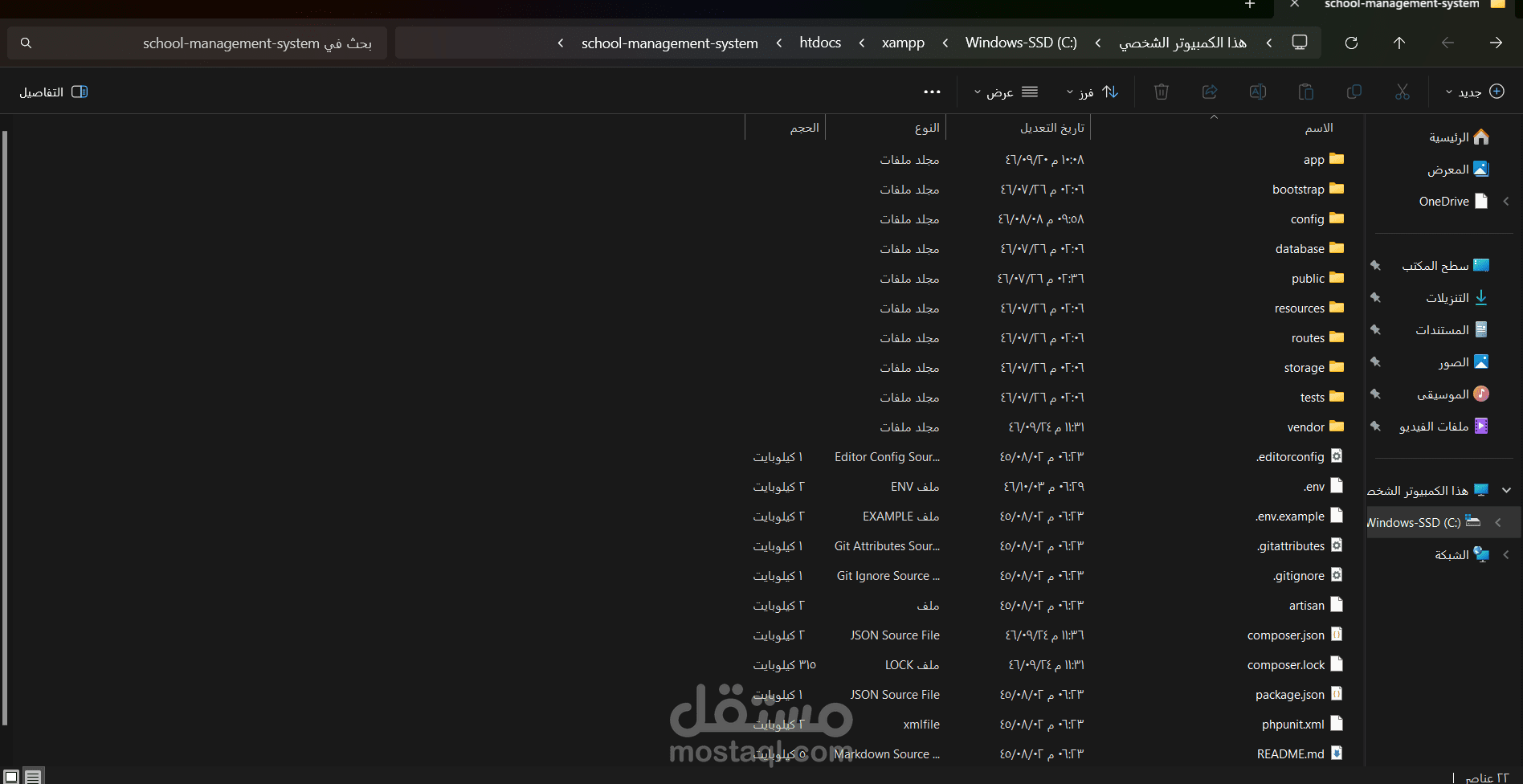Viewport: 1523px width, 784px height.
Task: Click the file icon of .gitignore
Action: pyautogui.click(x=1337, y=575)
